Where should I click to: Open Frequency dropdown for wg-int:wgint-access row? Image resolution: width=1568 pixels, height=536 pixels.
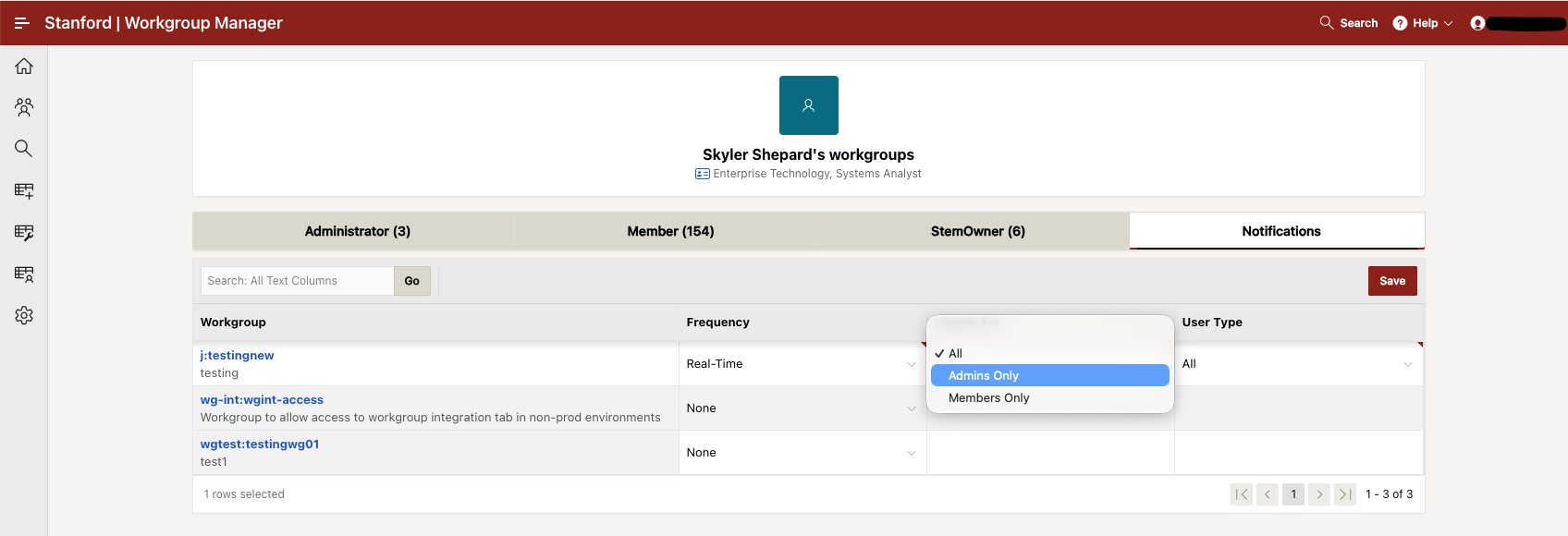(x=802, y=408)
